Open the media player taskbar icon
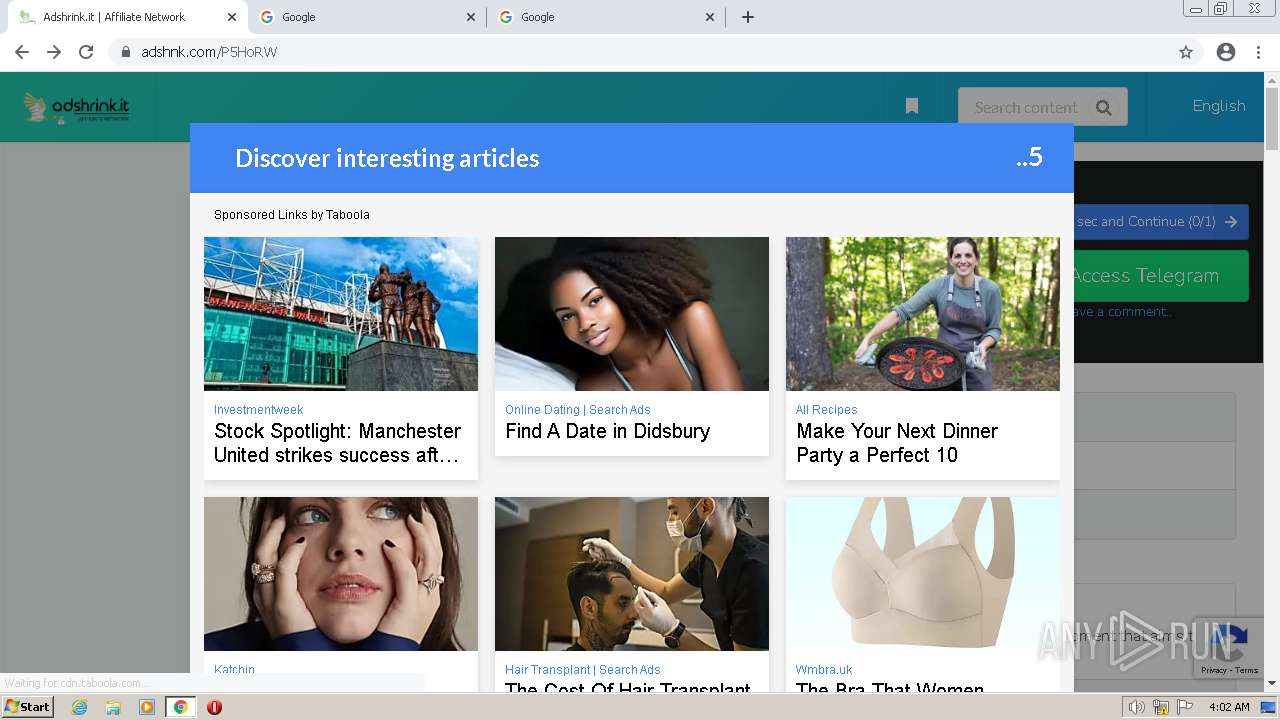 pos(147,707)
